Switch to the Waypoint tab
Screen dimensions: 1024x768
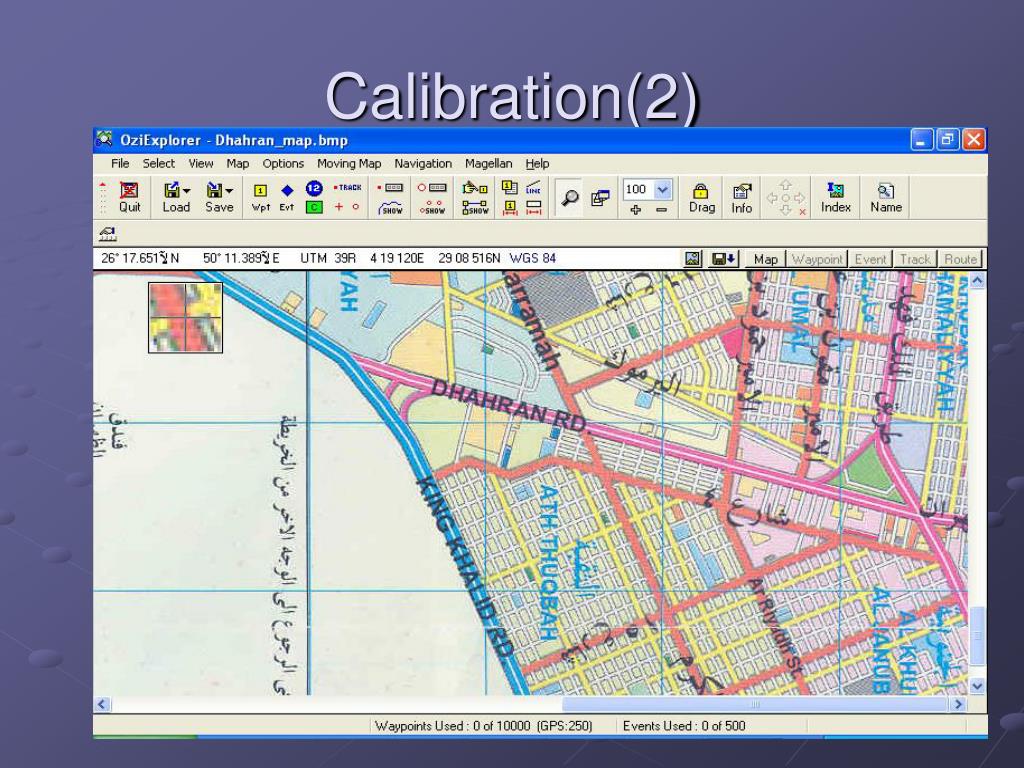coord(817,259)
